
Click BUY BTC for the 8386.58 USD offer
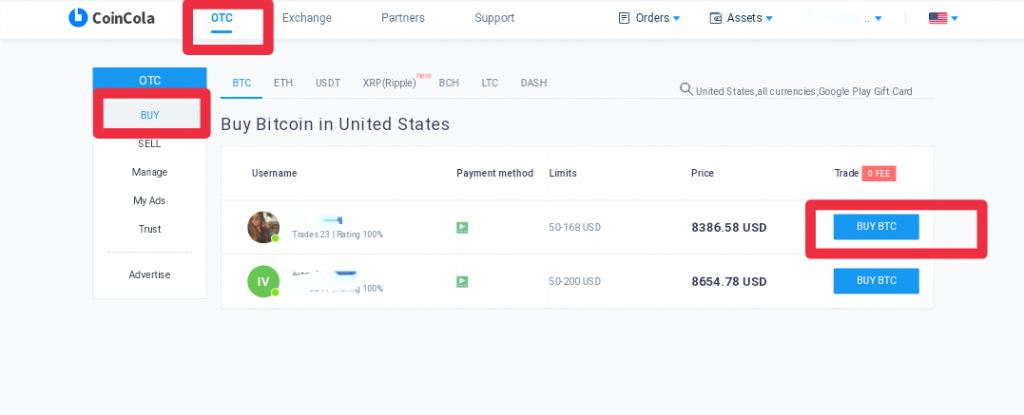coord(876,227)
